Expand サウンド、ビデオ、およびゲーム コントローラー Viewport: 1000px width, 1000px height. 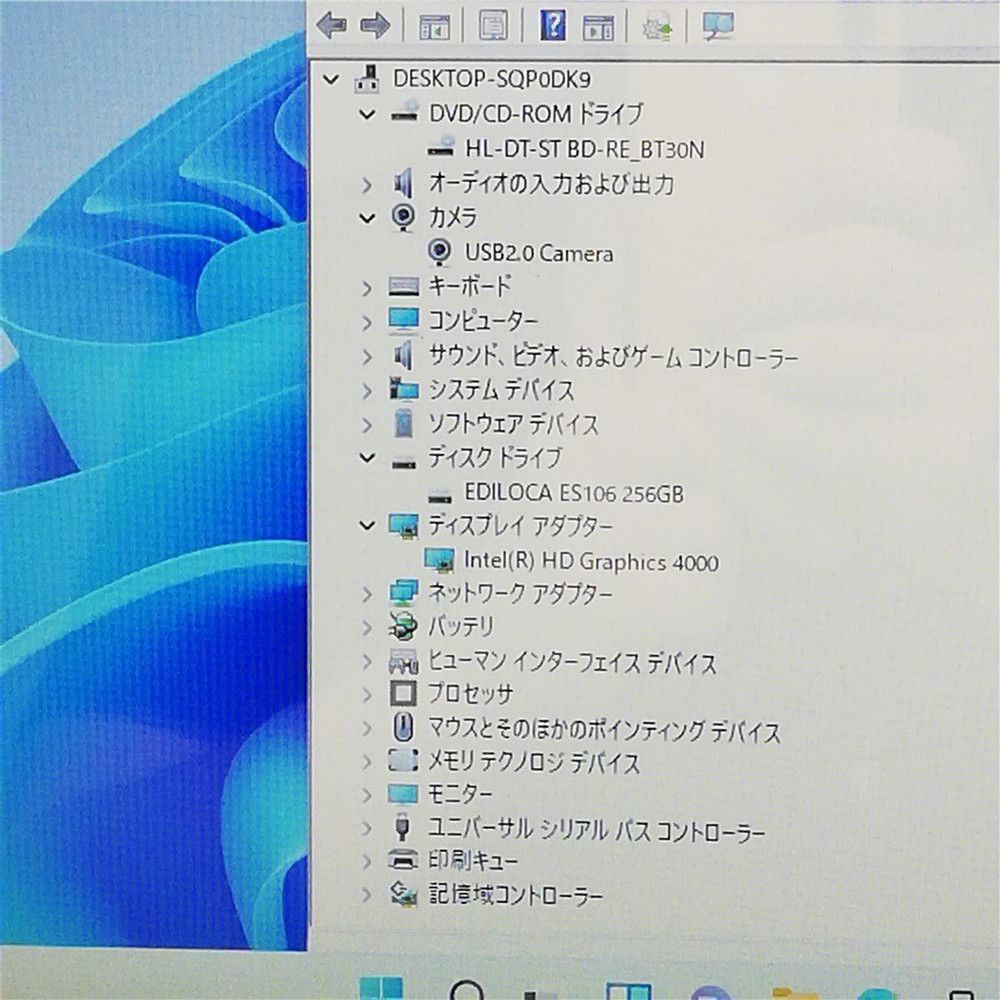coord(367,357)
